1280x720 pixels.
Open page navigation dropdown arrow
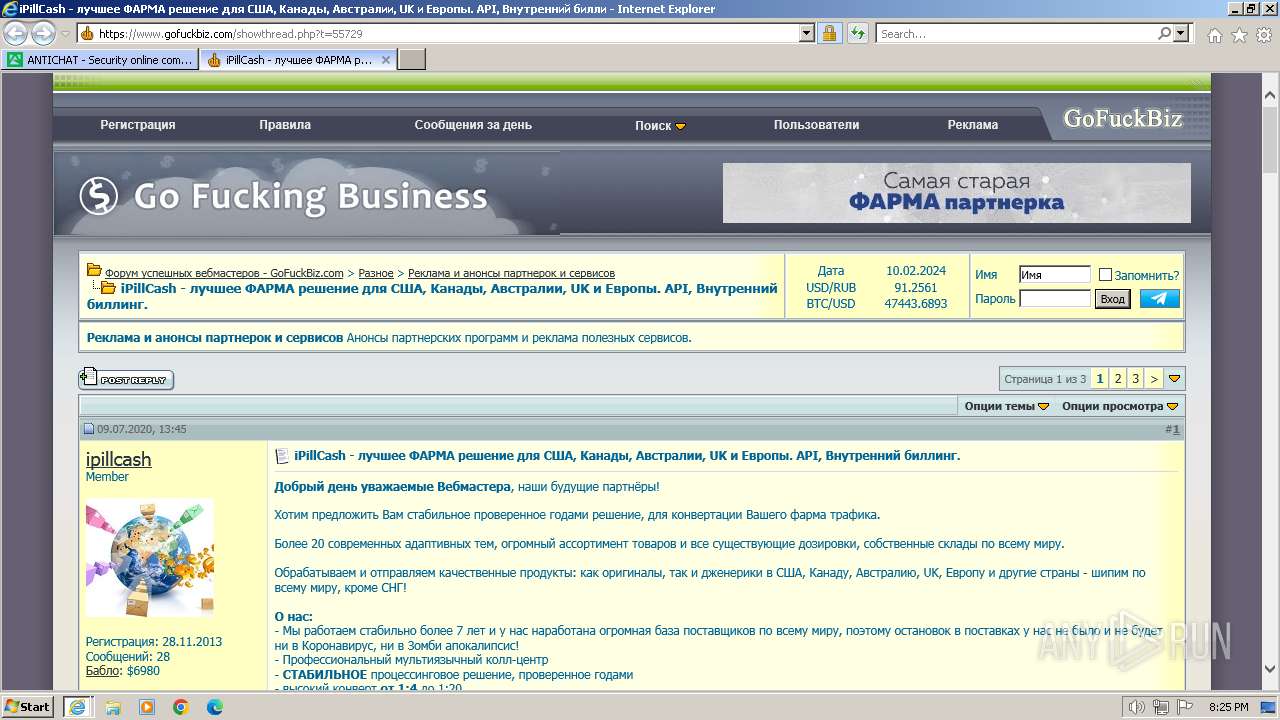click(1175, 379)
